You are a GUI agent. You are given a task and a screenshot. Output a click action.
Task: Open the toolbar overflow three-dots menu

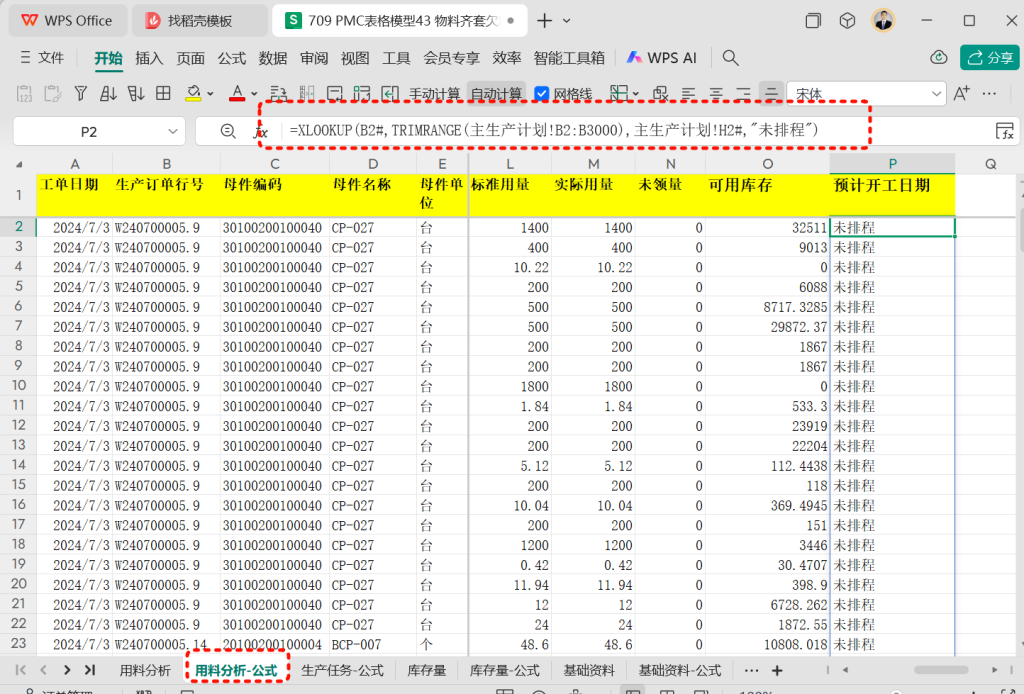click(989, 93)
